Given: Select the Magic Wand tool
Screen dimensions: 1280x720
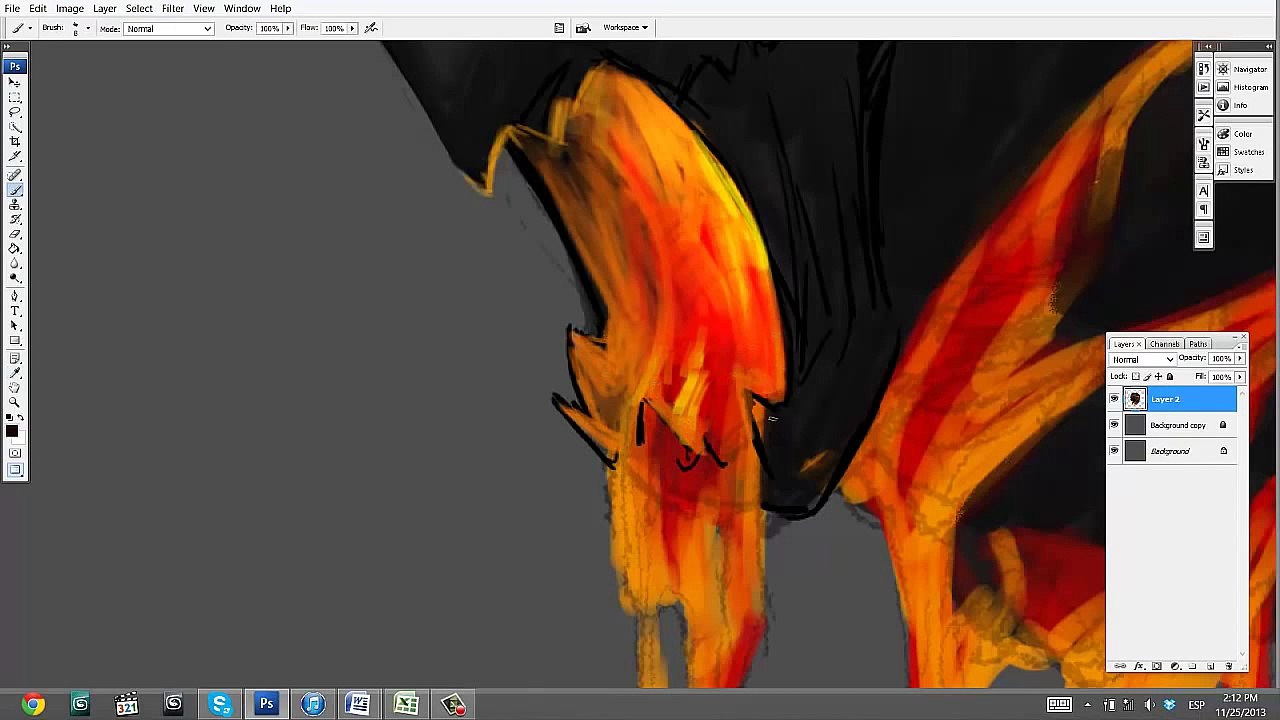Looking at the screenshot, I should [x=15, y=126].
